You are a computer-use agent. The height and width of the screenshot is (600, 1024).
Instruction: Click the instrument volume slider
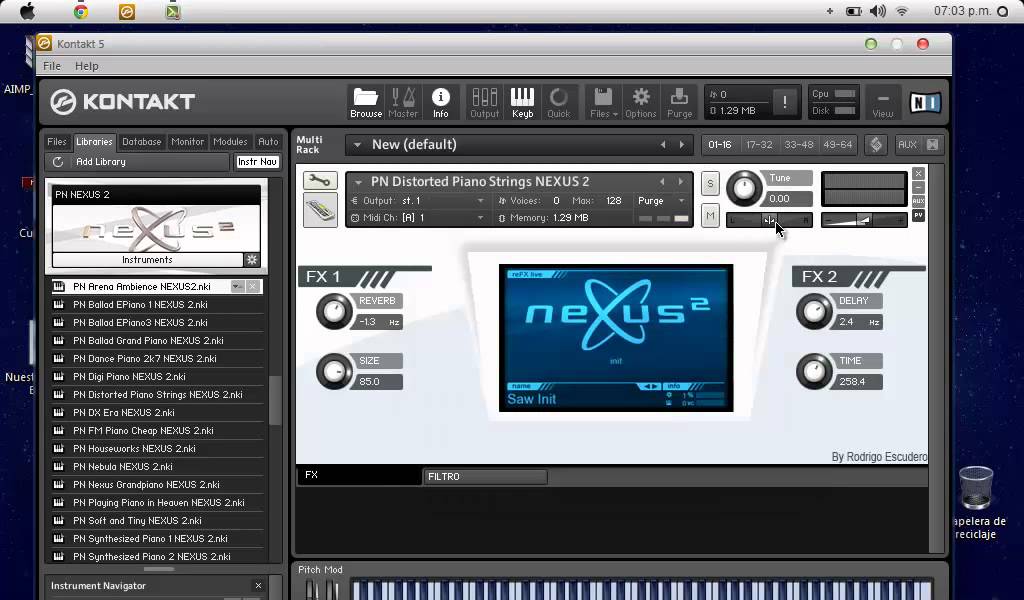tap(864, 221)
